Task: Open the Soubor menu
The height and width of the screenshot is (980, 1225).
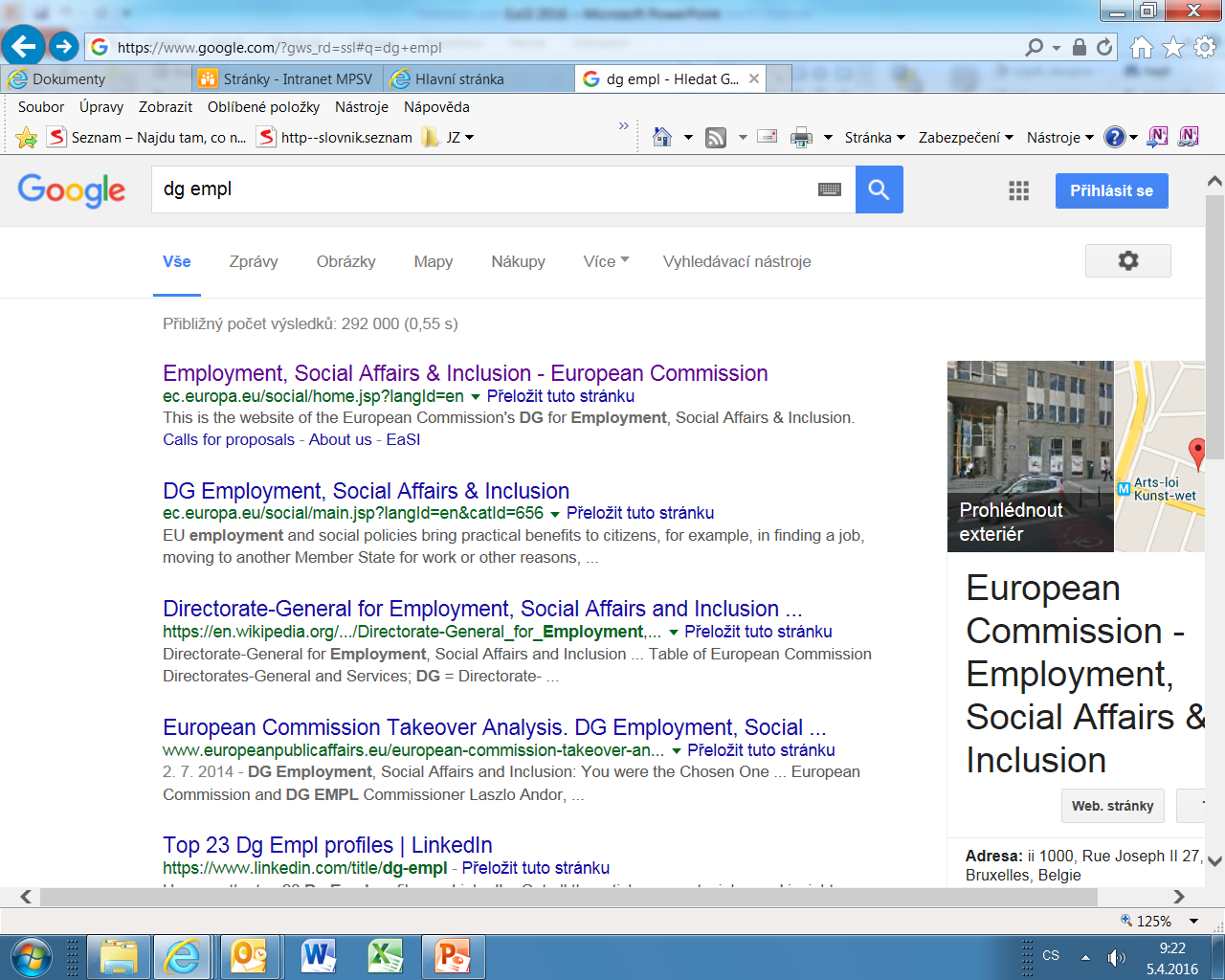Action: (41, 107)
